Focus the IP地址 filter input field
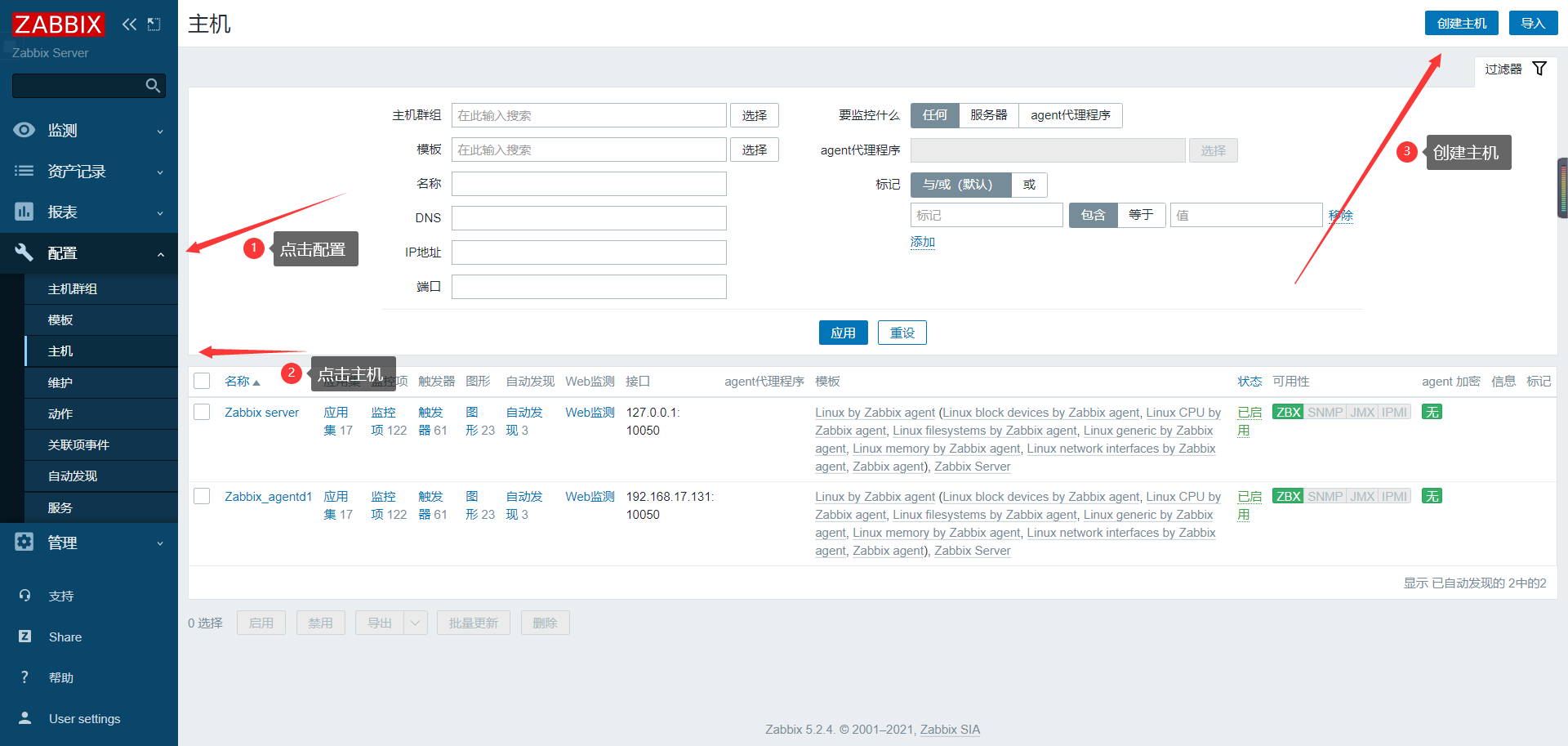 click(x=589, y=252)
